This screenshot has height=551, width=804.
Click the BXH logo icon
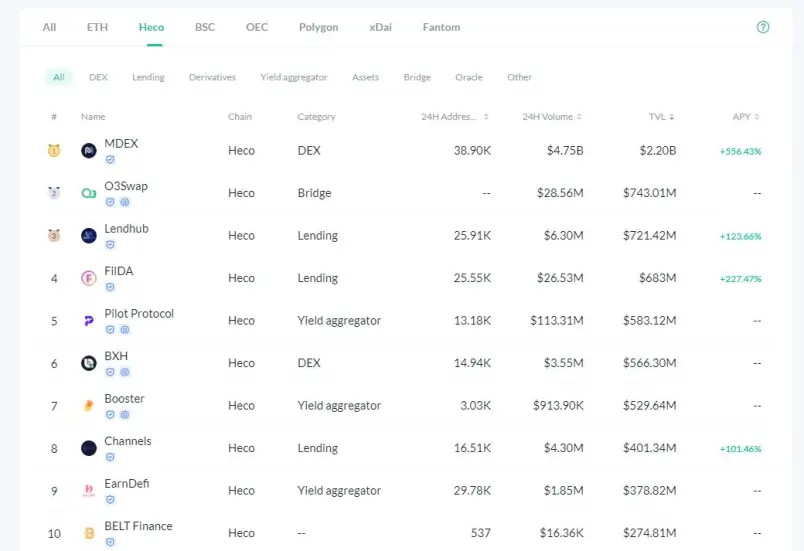coord(89,363)
